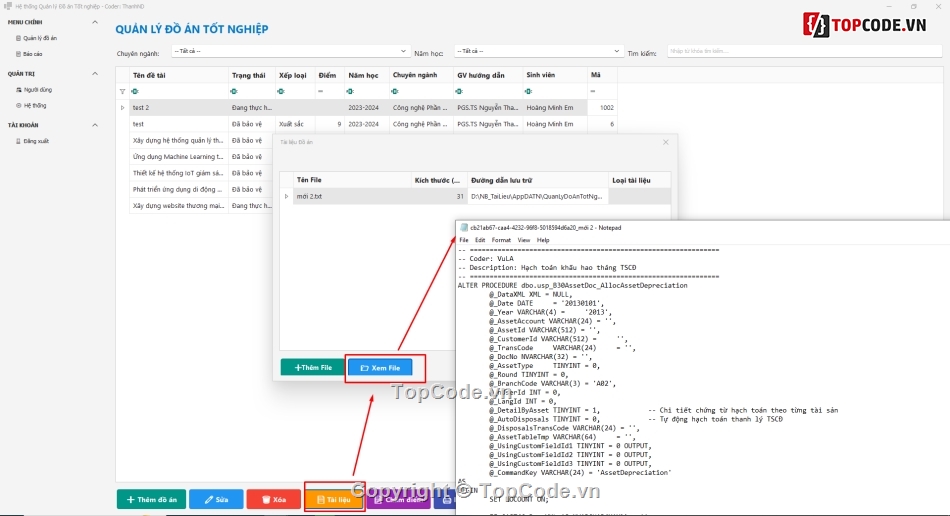Click Mã column equals filter operator

tap(593, 91)
